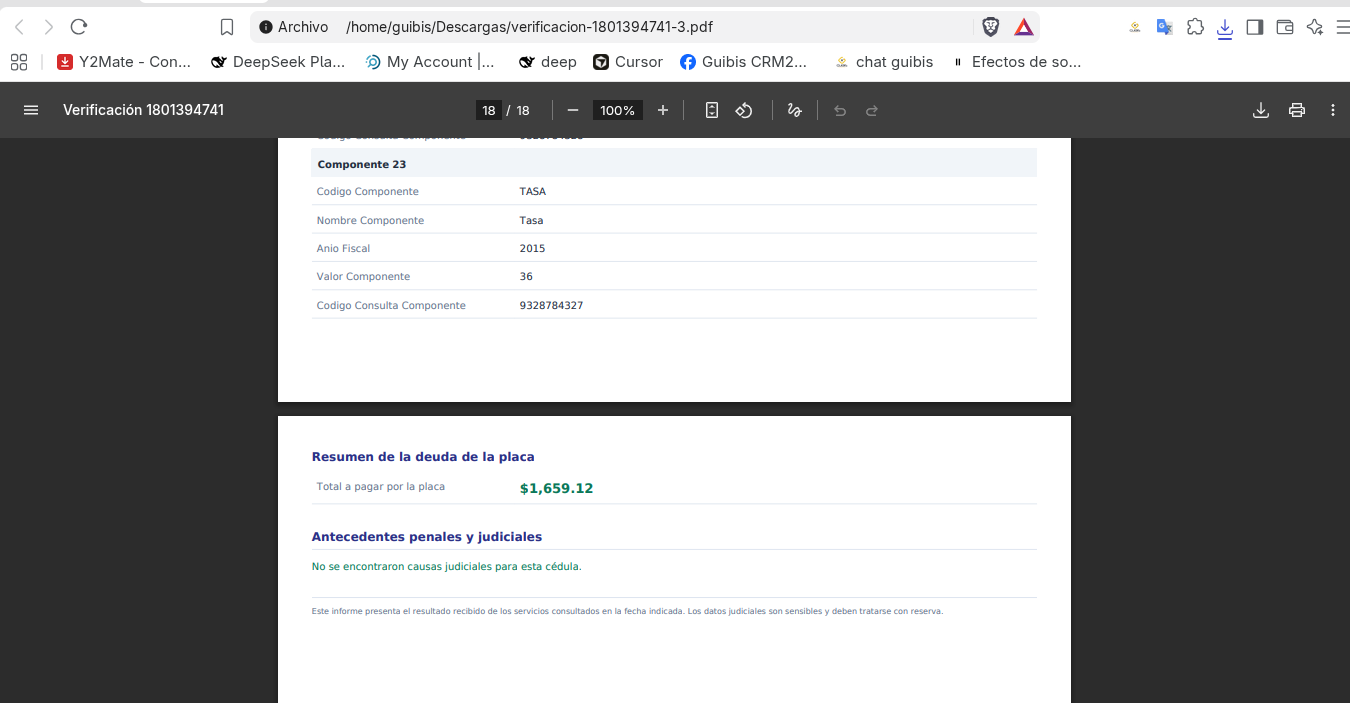Click the page number field showing 18

(488, 110)
